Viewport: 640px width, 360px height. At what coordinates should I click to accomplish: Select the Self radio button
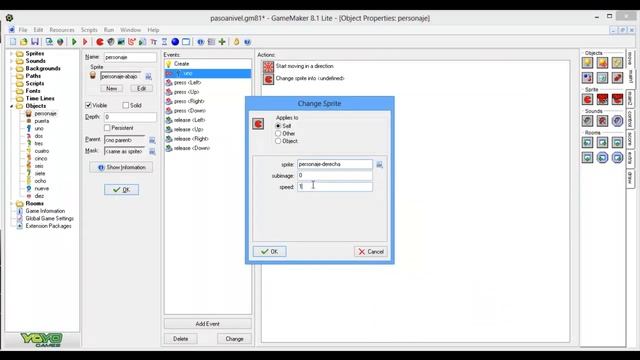278,126
